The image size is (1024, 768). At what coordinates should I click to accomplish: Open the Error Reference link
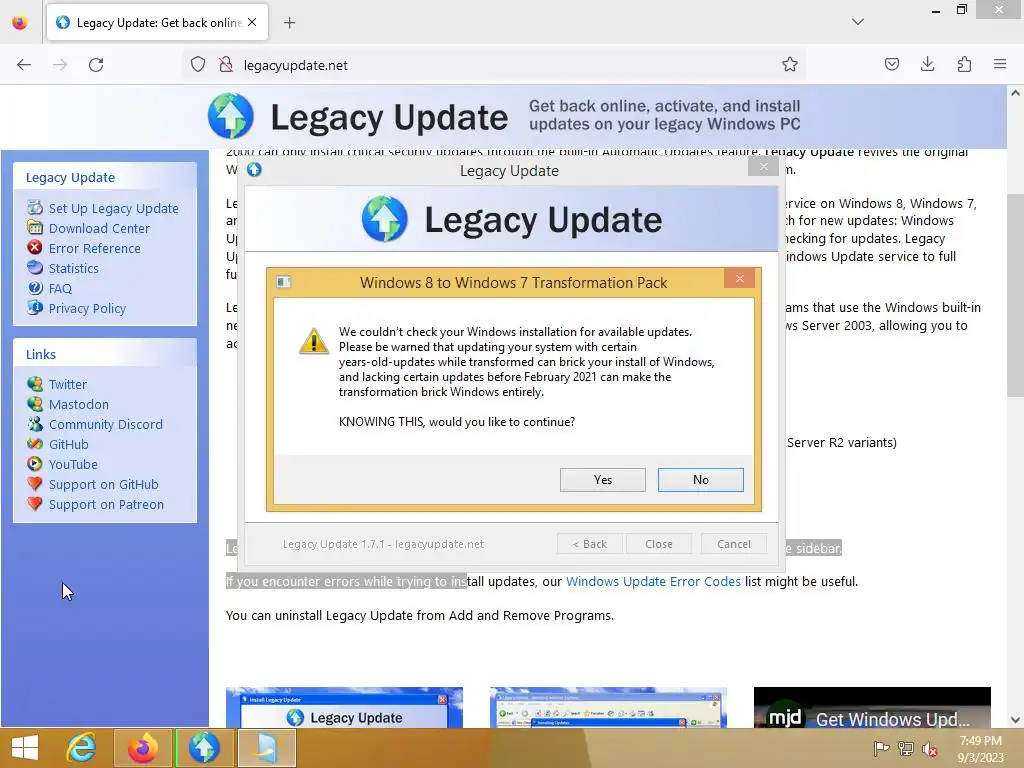pyautogui.click(x=95, y=249)
